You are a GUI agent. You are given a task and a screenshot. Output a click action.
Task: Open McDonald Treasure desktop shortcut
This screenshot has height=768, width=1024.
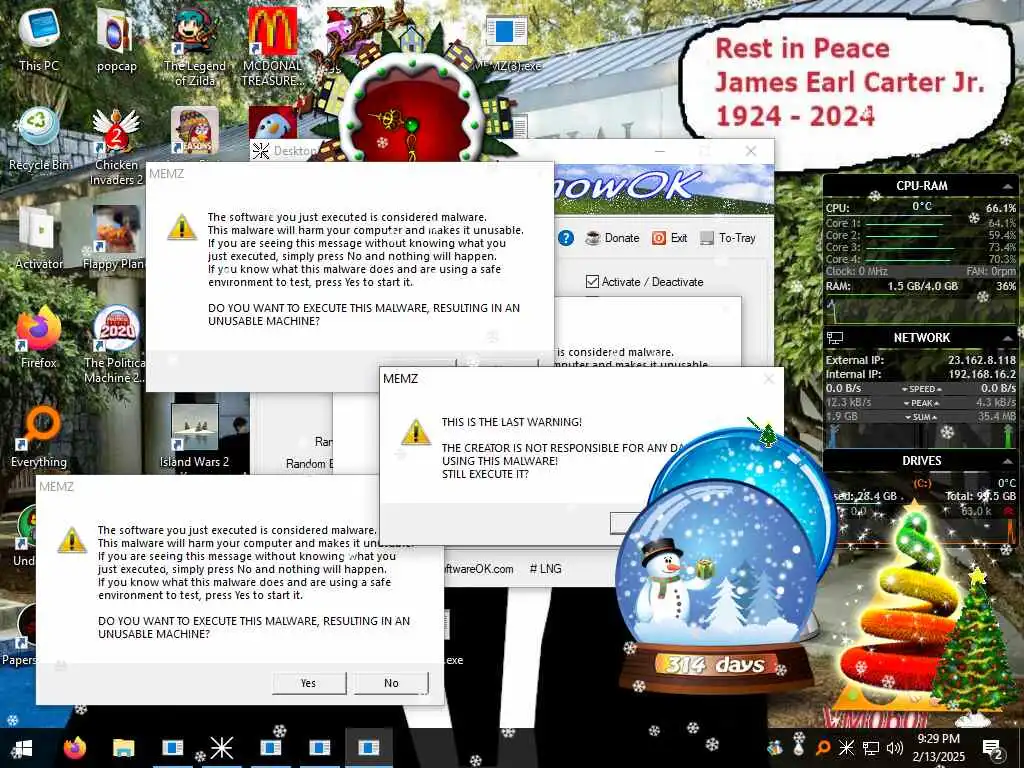click(x=272, y=46)
